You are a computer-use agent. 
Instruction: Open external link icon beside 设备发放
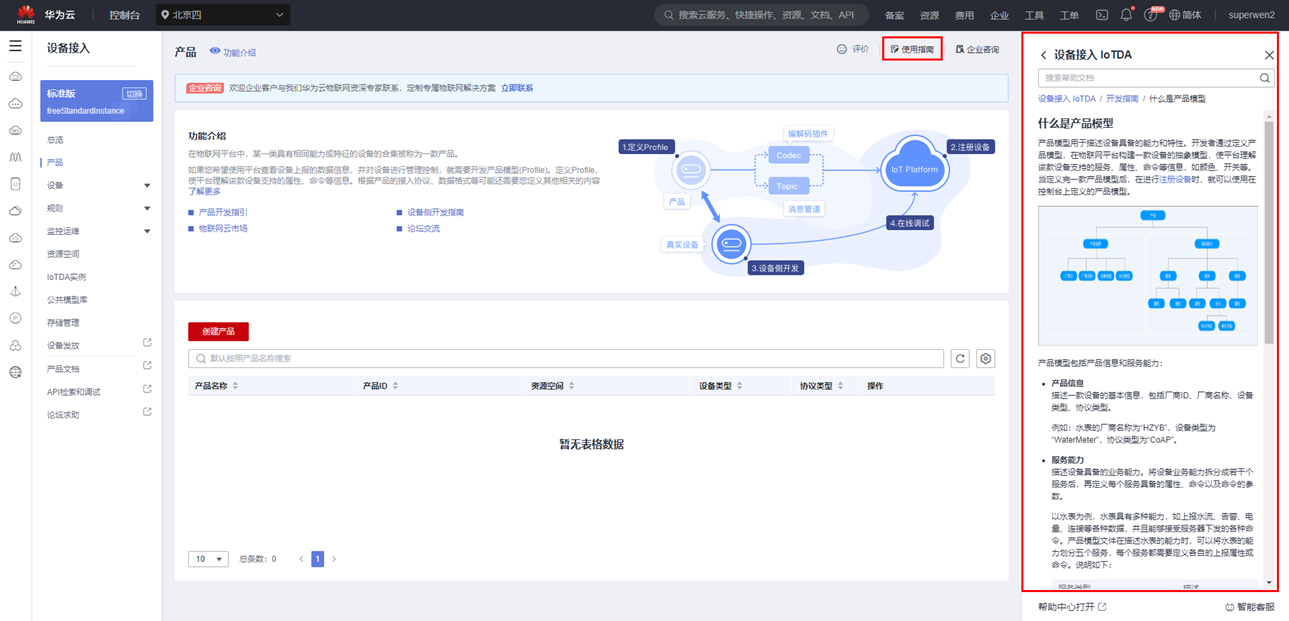(147, 343)
